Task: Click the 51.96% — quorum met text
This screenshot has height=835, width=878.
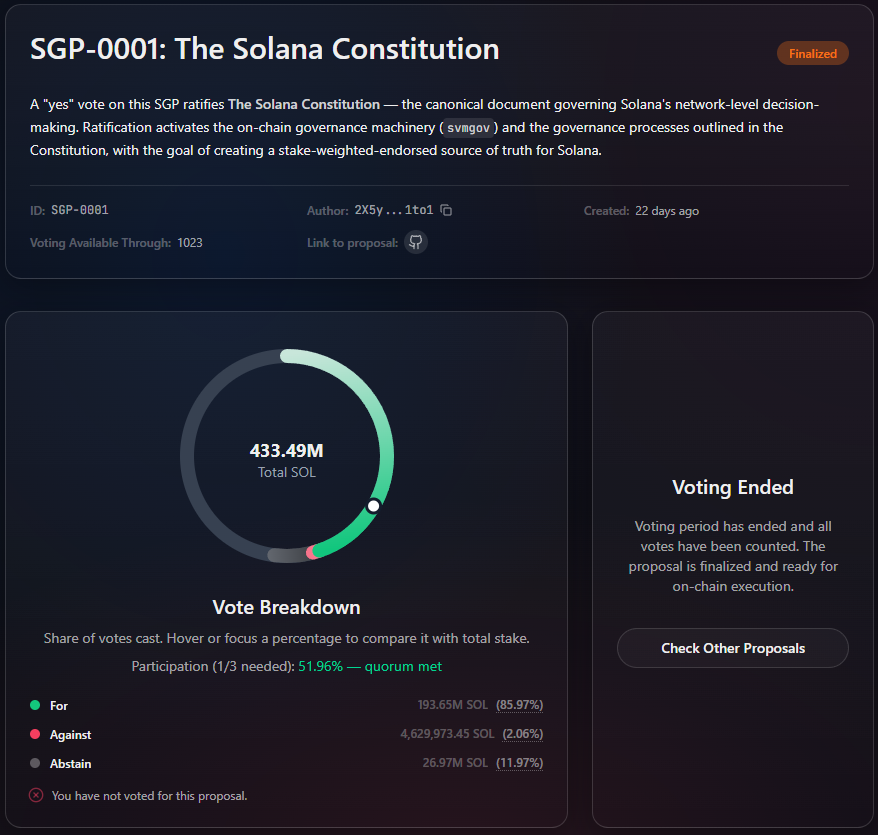Action: click(x=370, y=666)
